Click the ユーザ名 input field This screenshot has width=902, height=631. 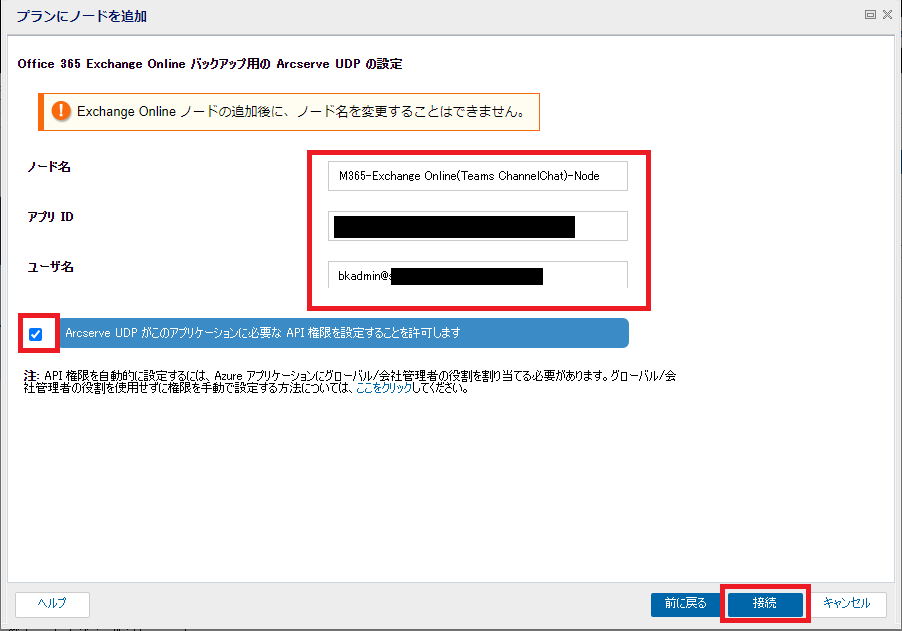[x=477, y=275]
